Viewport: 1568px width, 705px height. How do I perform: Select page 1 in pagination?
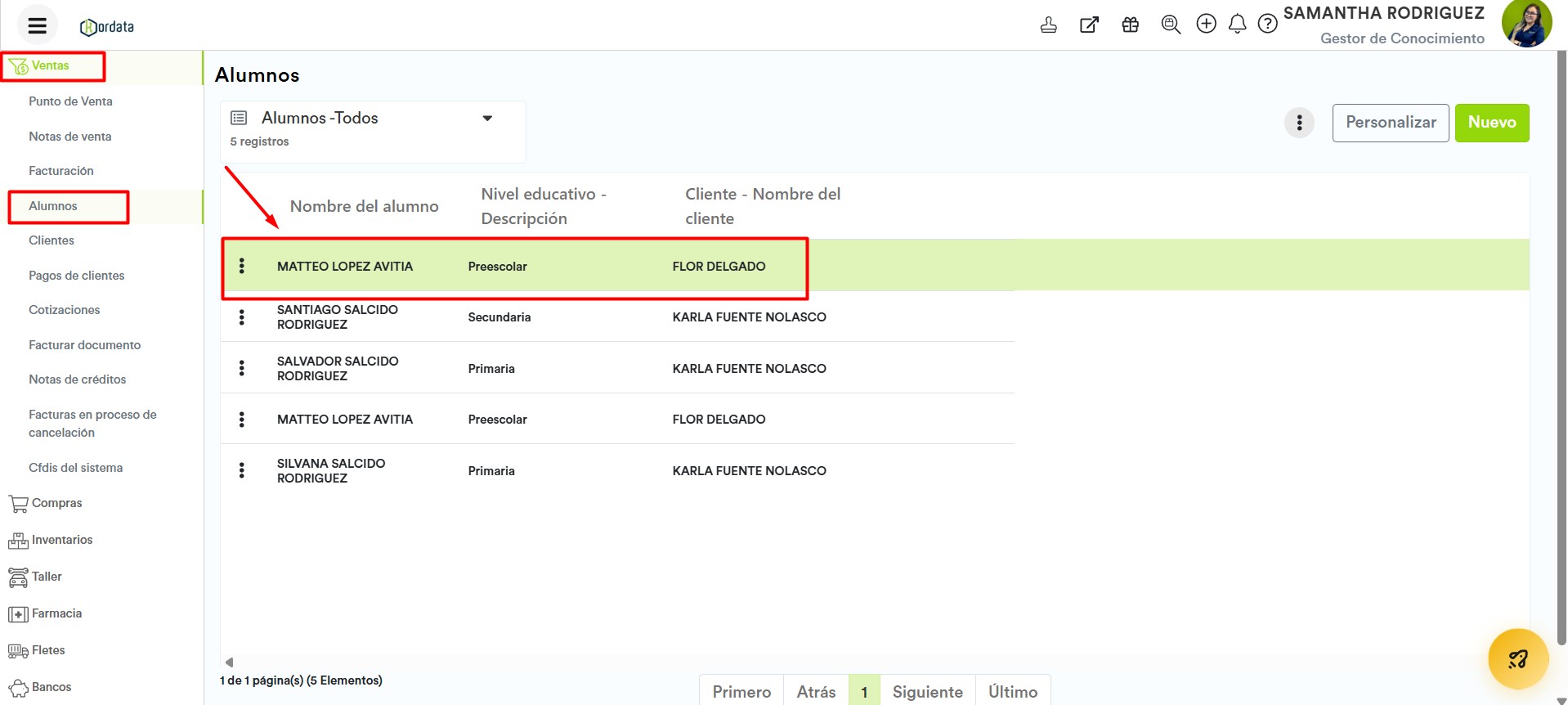pos(864,692)
